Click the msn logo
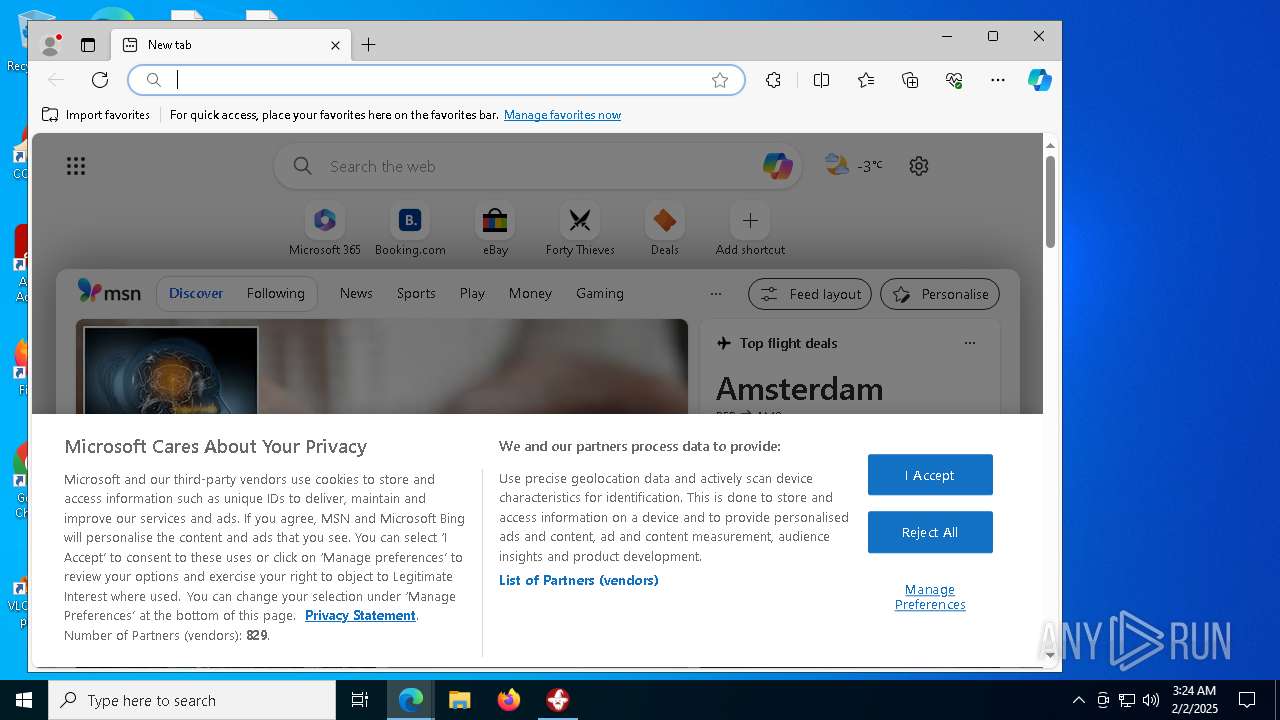 pyautogui.click(x=109, y=291)
